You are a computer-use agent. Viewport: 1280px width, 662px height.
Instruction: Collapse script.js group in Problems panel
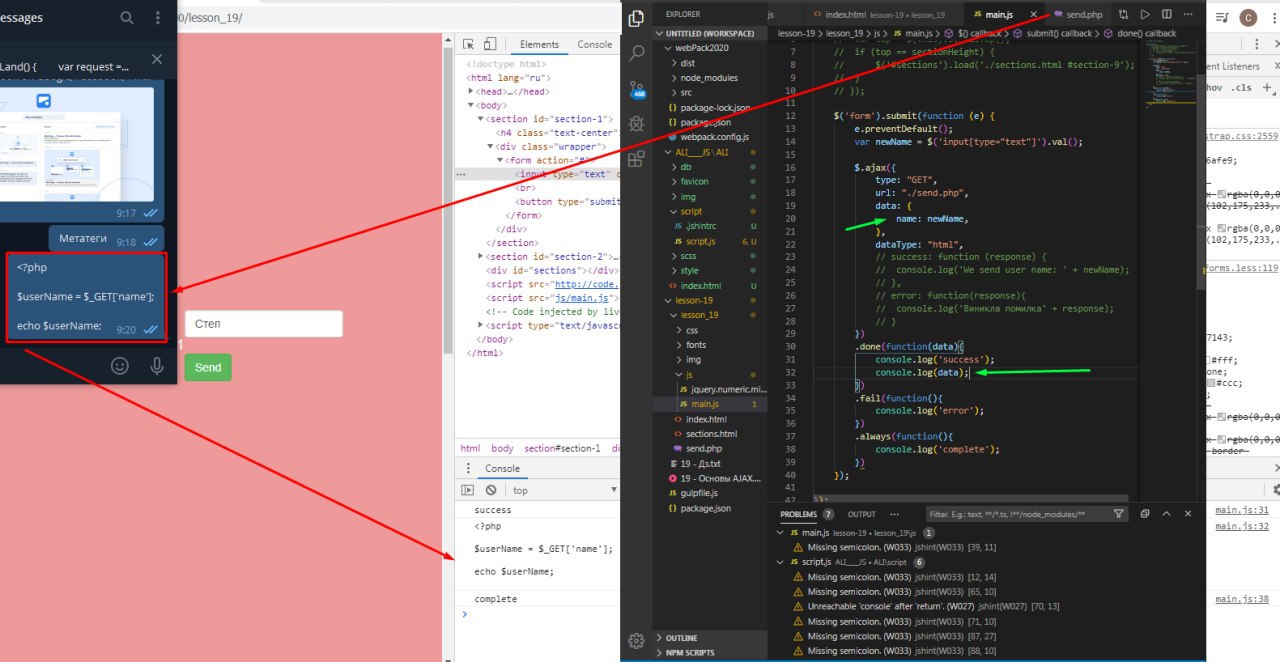(782, 563)
